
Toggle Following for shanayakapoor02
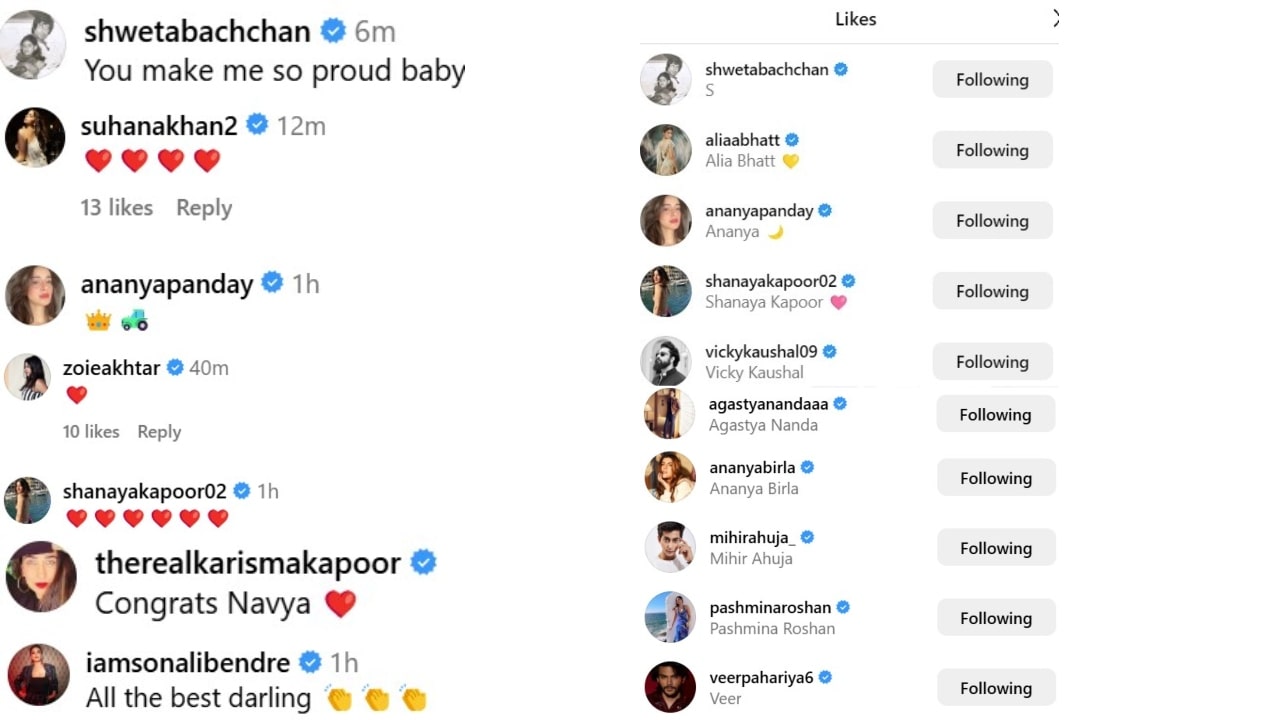pyautogui.click(x=991, y=291)
